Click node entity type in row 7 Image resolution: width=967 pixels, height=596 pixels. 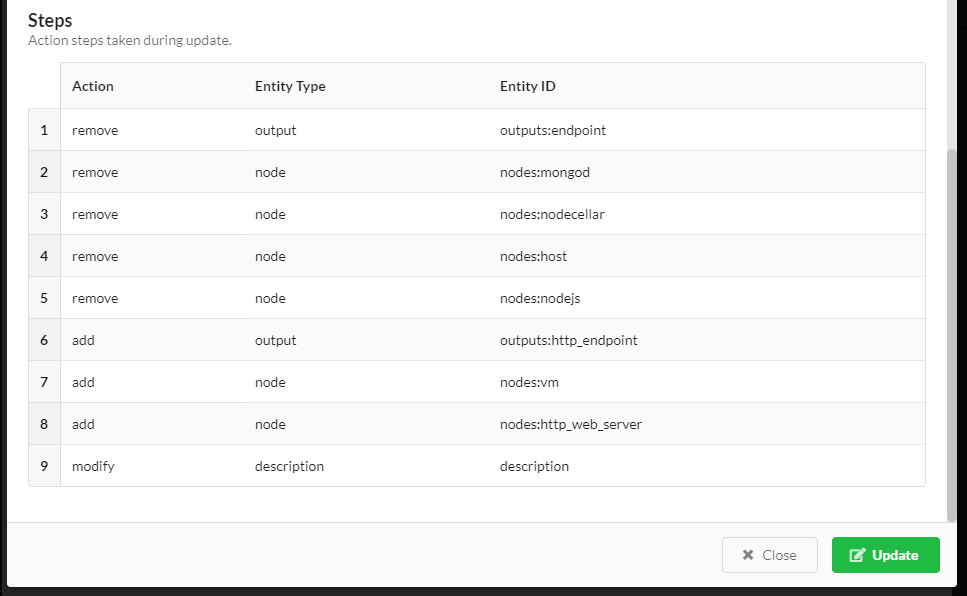[270, 382]
